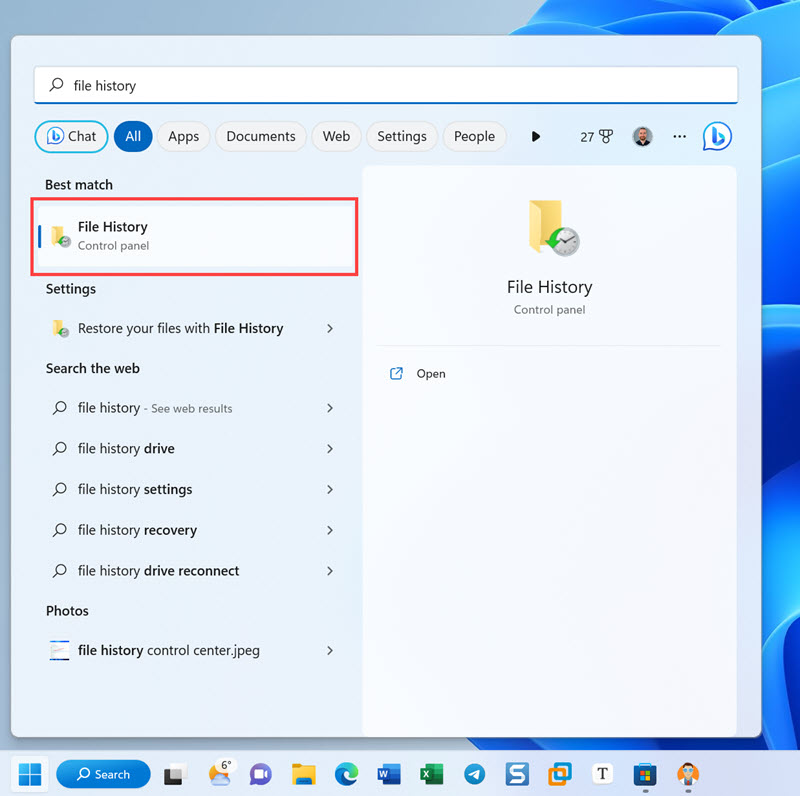The height and width of the screenshot is (796, 800).
Task: Expand chevron for 'drive reconnect' row
Action: 330,570
